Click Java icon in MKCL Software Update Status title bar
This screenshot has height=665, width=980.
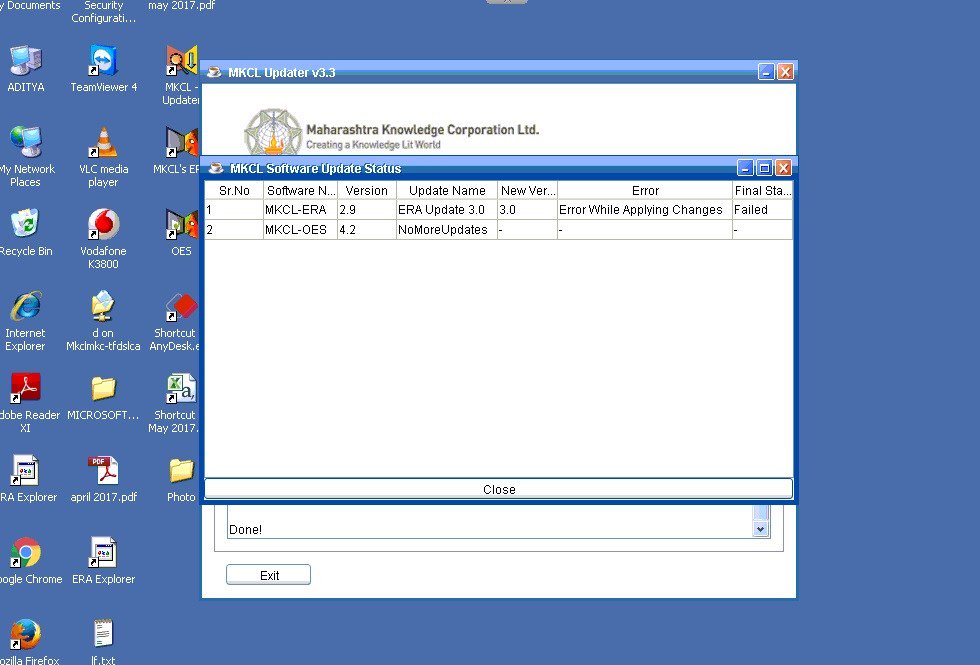tap(216, 168)
